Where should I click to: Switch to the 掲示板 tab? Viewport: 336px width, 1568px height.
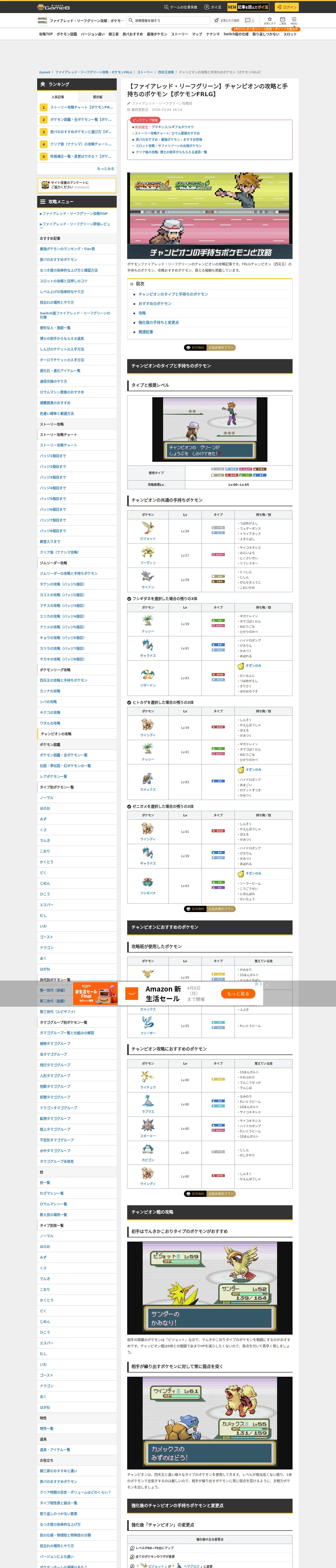click(x=98, y=97)
